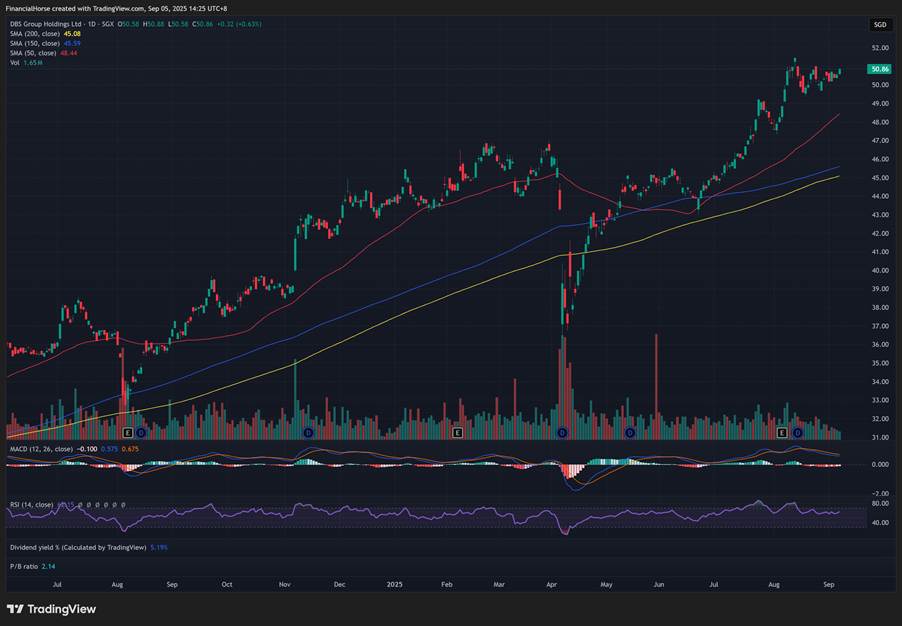
Task: Click the Feb label on time axis
Action: [x=446, y=585]
